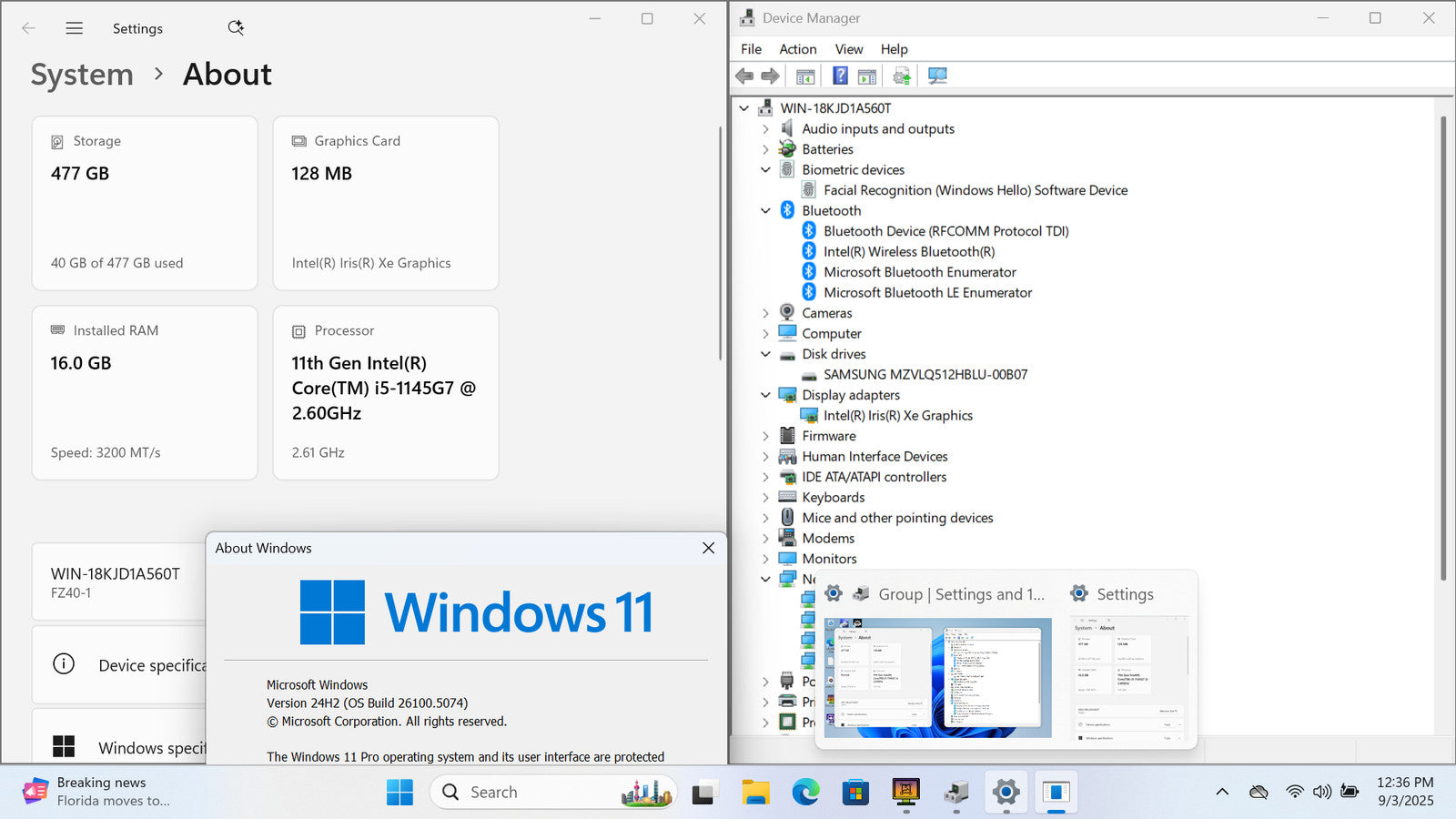Click the speaker volume tray icon
Screen dimensions: 1456x819
click(1321, 793)
